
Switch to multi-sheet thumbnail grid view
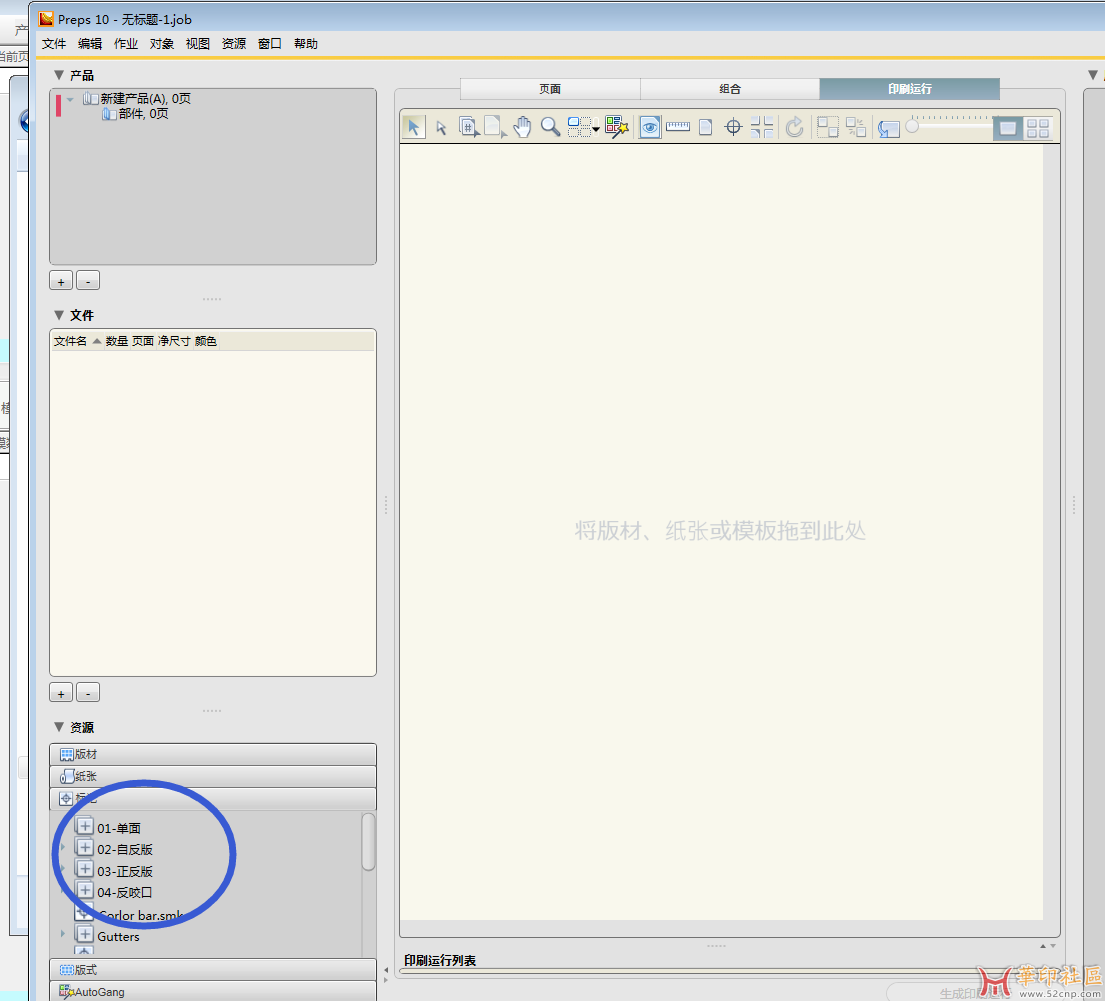pyautogui.click(x=1038, y=128)
